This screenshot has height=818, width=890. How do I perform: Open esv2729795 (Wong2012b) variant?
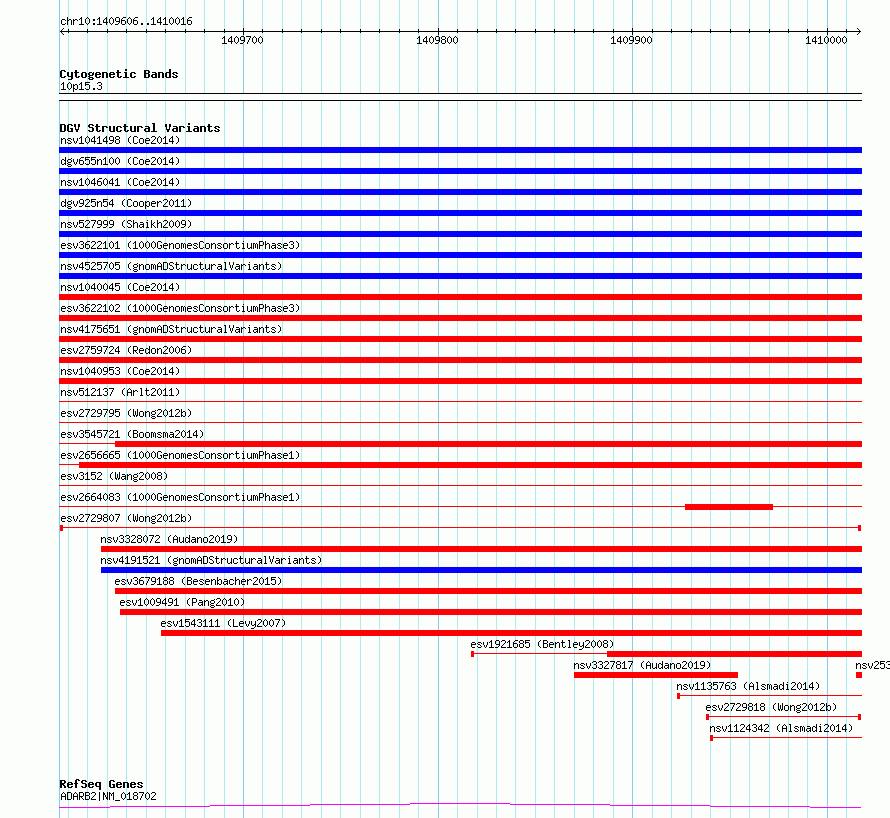(x=126, y=413)
